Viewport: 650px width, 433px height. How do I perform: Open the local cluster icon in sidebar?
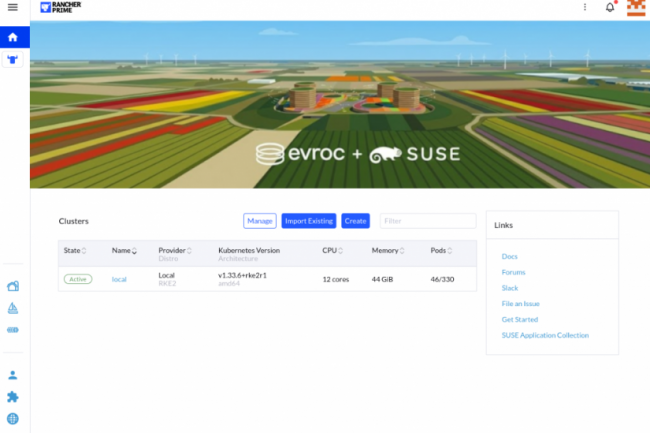click(x=13, y=59)
